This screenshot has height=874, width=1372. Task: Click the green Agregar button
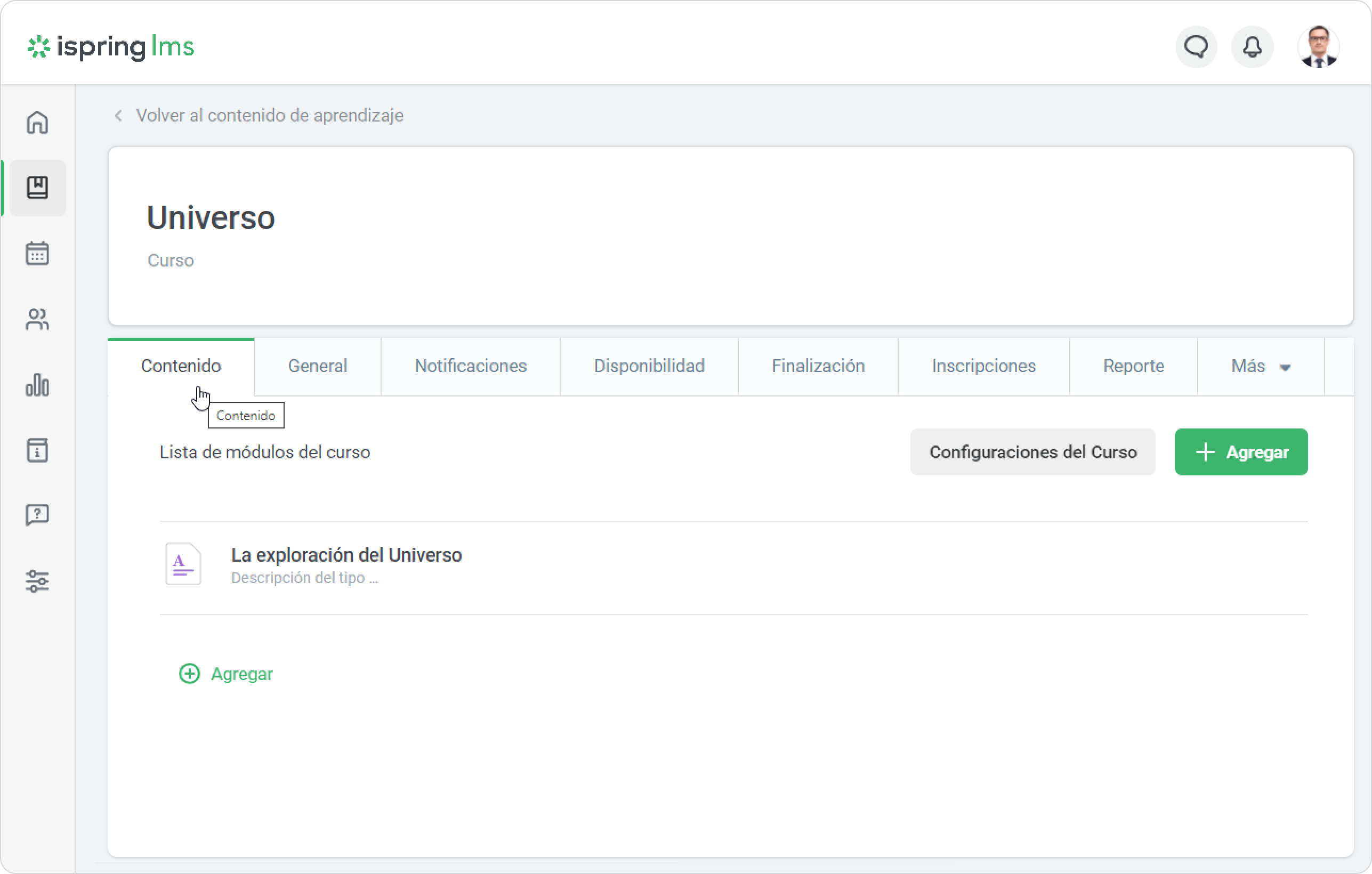[x=1241, y=452]
